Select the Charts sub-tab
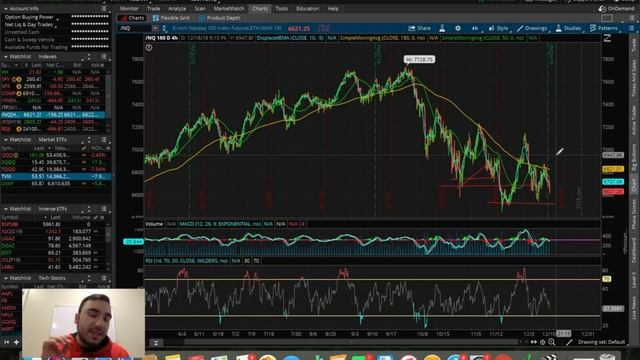This screenshot has height=360, width=640. (x=132, y=18)
